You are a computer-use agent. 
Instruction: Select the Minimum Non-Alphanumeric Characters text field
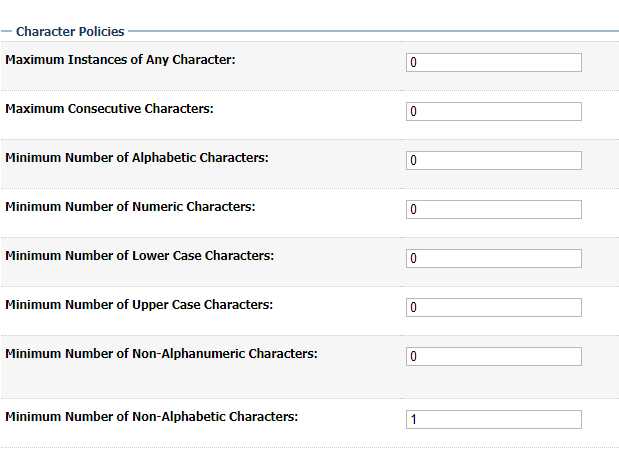tap(493, 357)
